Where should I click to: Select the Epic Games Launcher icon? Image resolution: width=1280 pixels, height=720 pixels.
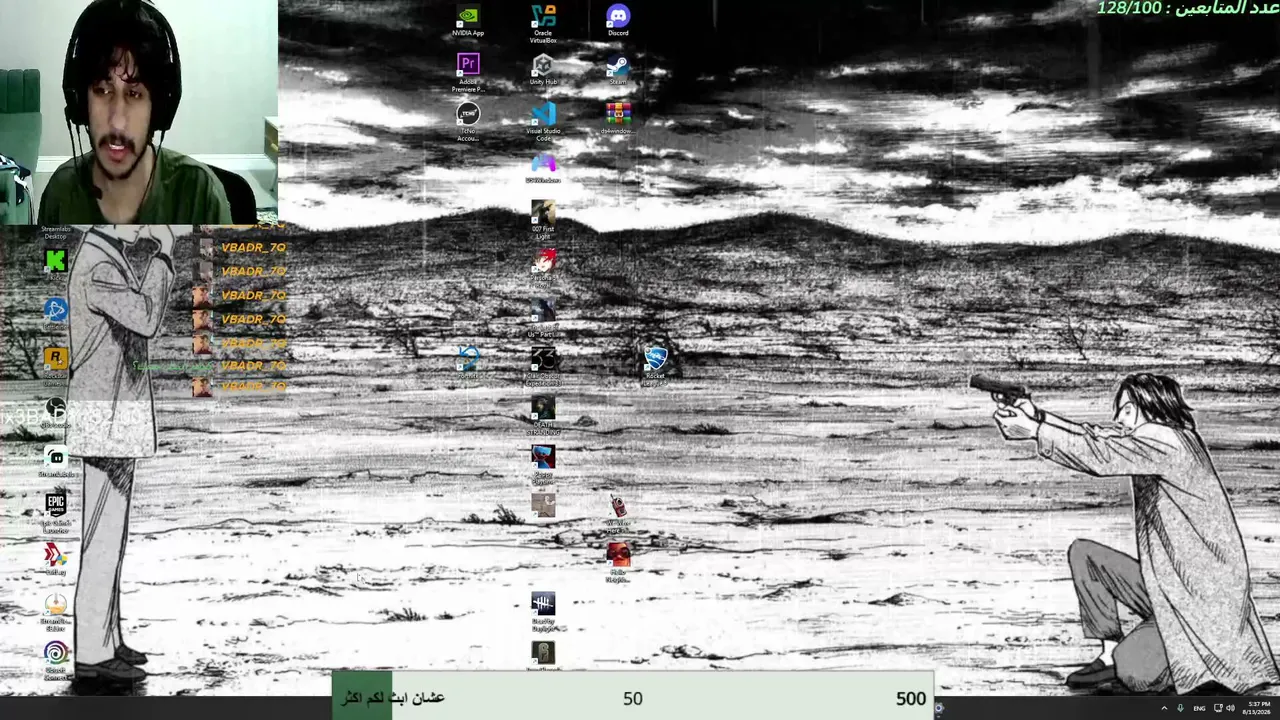pos(56,512)
